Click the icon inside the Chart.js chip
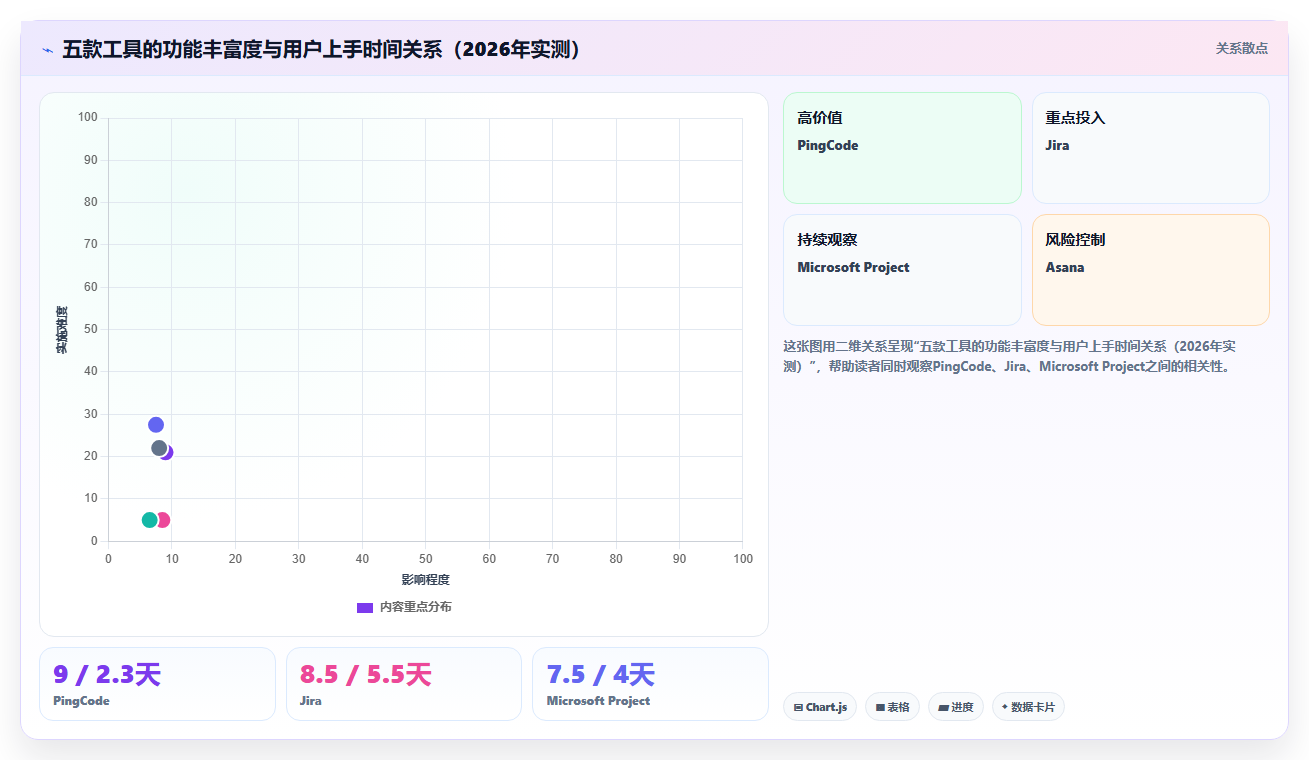1309x760 pixels. (x=798, y=707)
